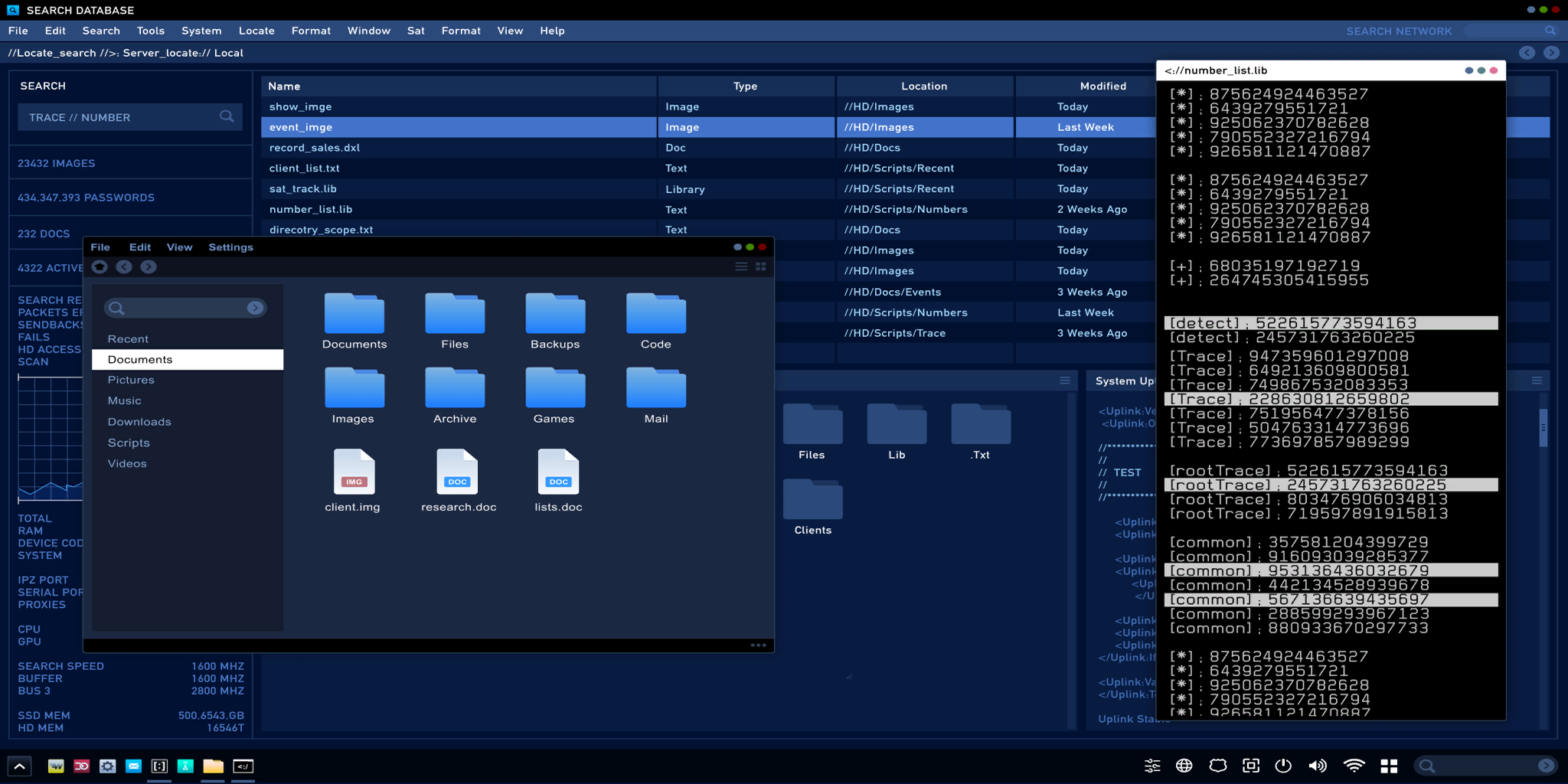Open the three-dot menu at file browser bottom
Screen dimensions: 1568x784
[758, 645]
